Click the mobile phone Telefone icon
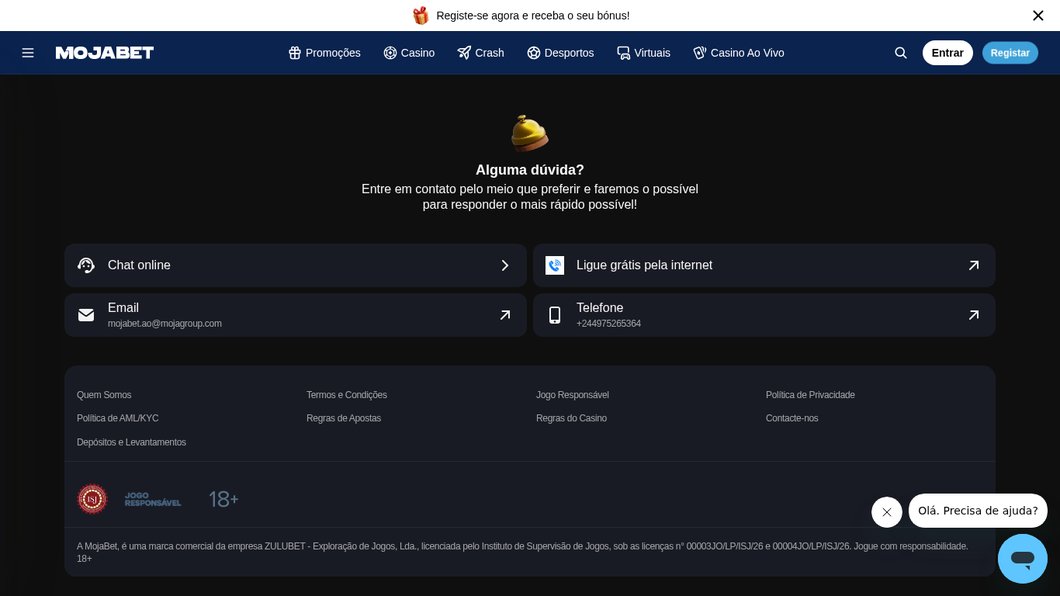 pyautogui.click(x=554, y=315)
